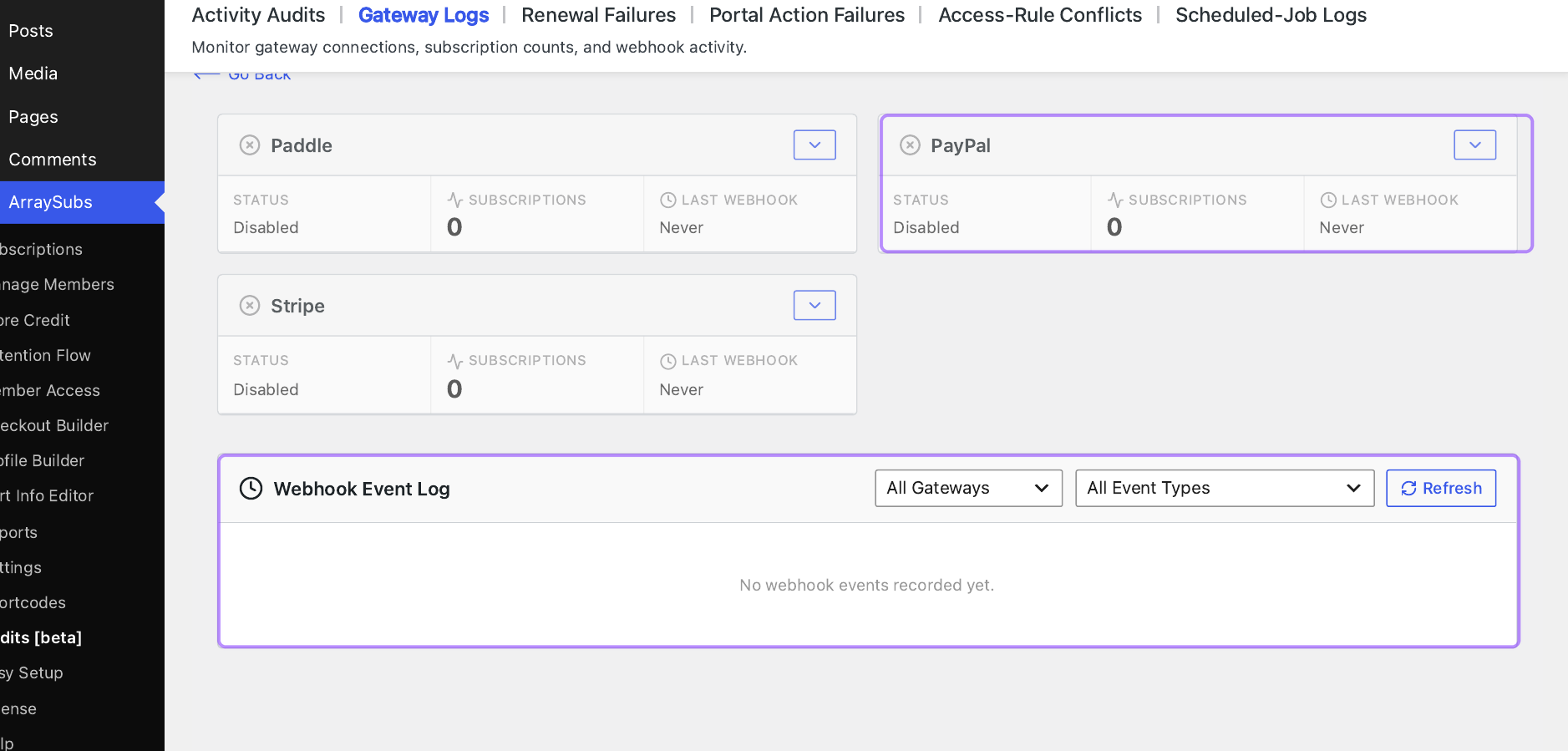Open the Renewal Failures tab
Image resolution: width=1568 pixels, height=751 pixels.
pos(598,15)
